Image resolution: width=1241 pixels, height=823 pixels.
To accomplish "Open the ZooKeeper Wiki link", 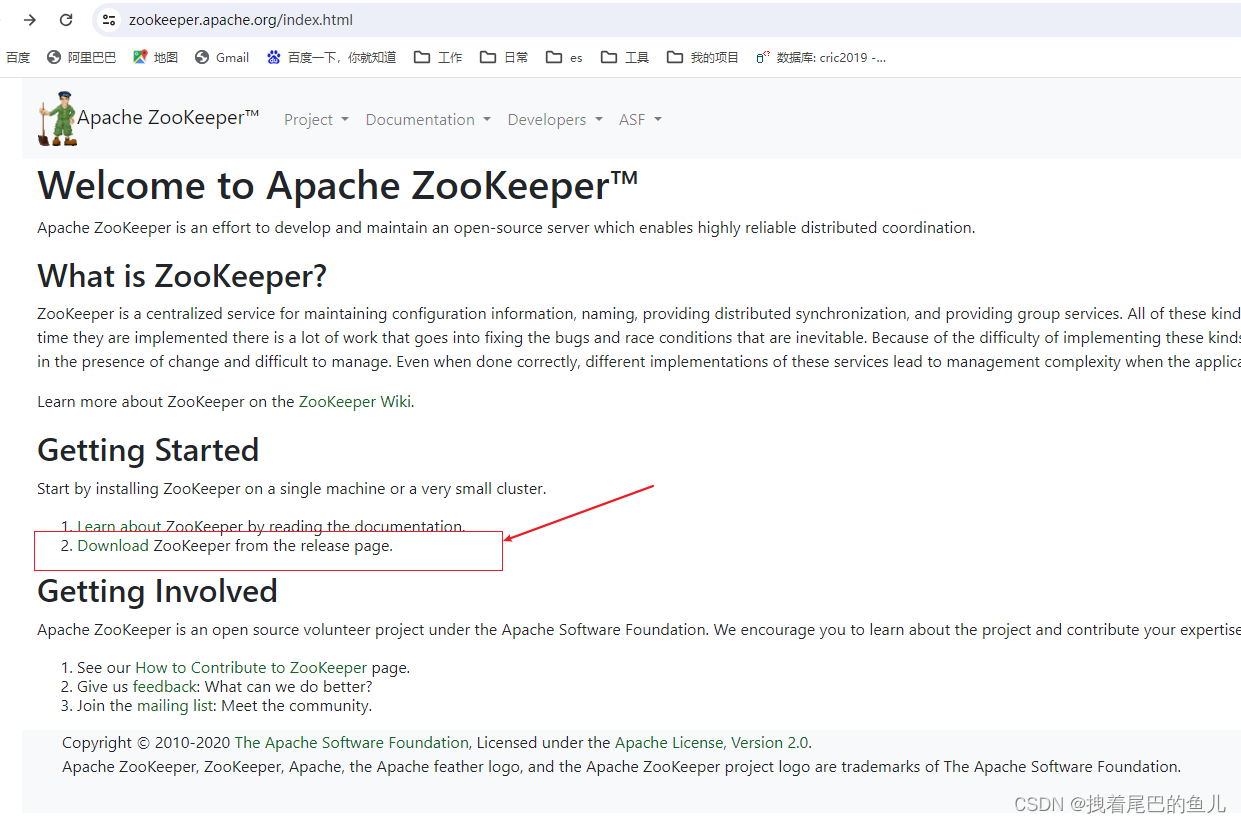I will pos(355,402).
